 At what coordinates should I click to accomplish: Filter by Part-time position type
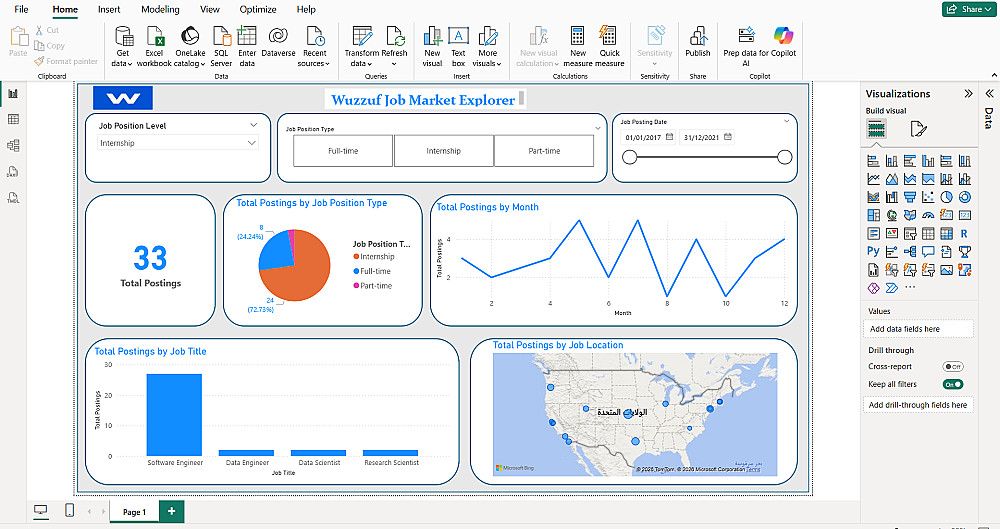click(x=544, y=151)
